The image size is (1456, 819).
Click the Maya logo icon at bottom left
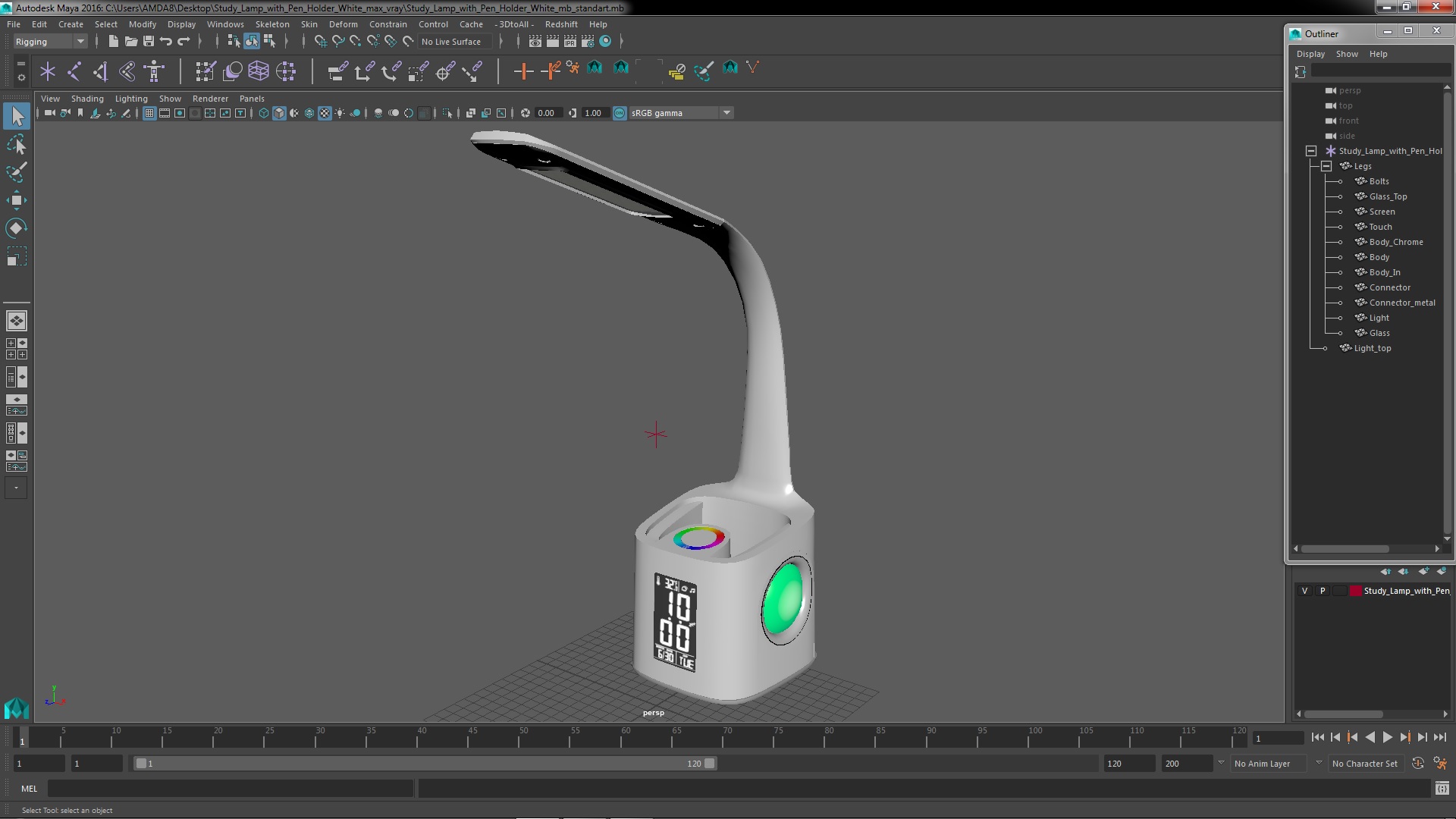(x=17, y=708)
